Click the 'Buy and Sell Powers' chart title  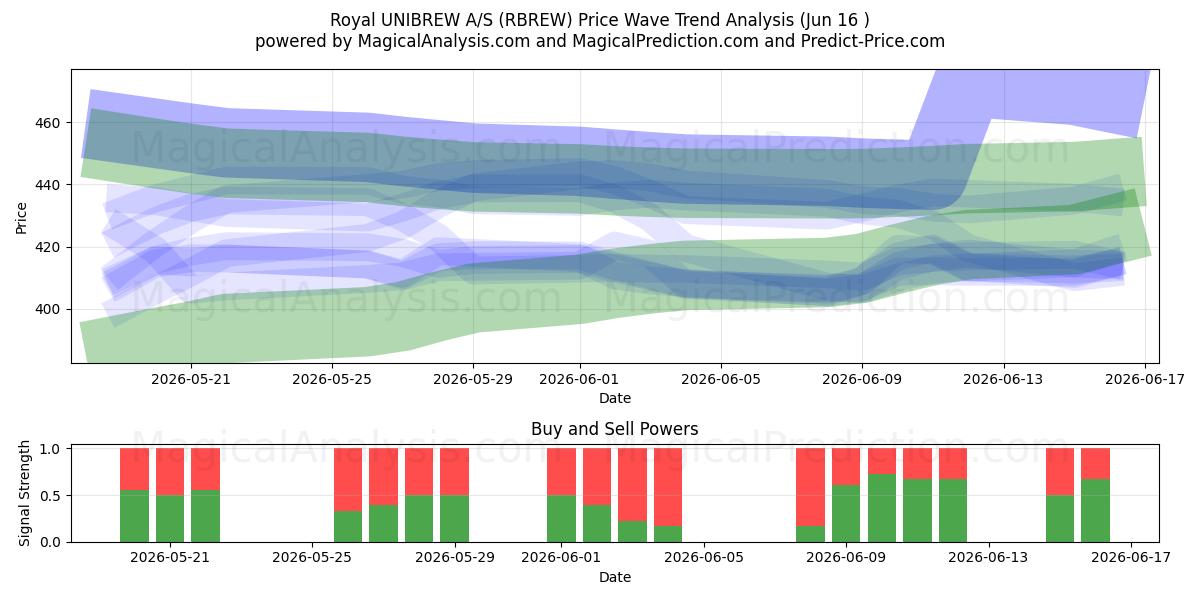614,429
